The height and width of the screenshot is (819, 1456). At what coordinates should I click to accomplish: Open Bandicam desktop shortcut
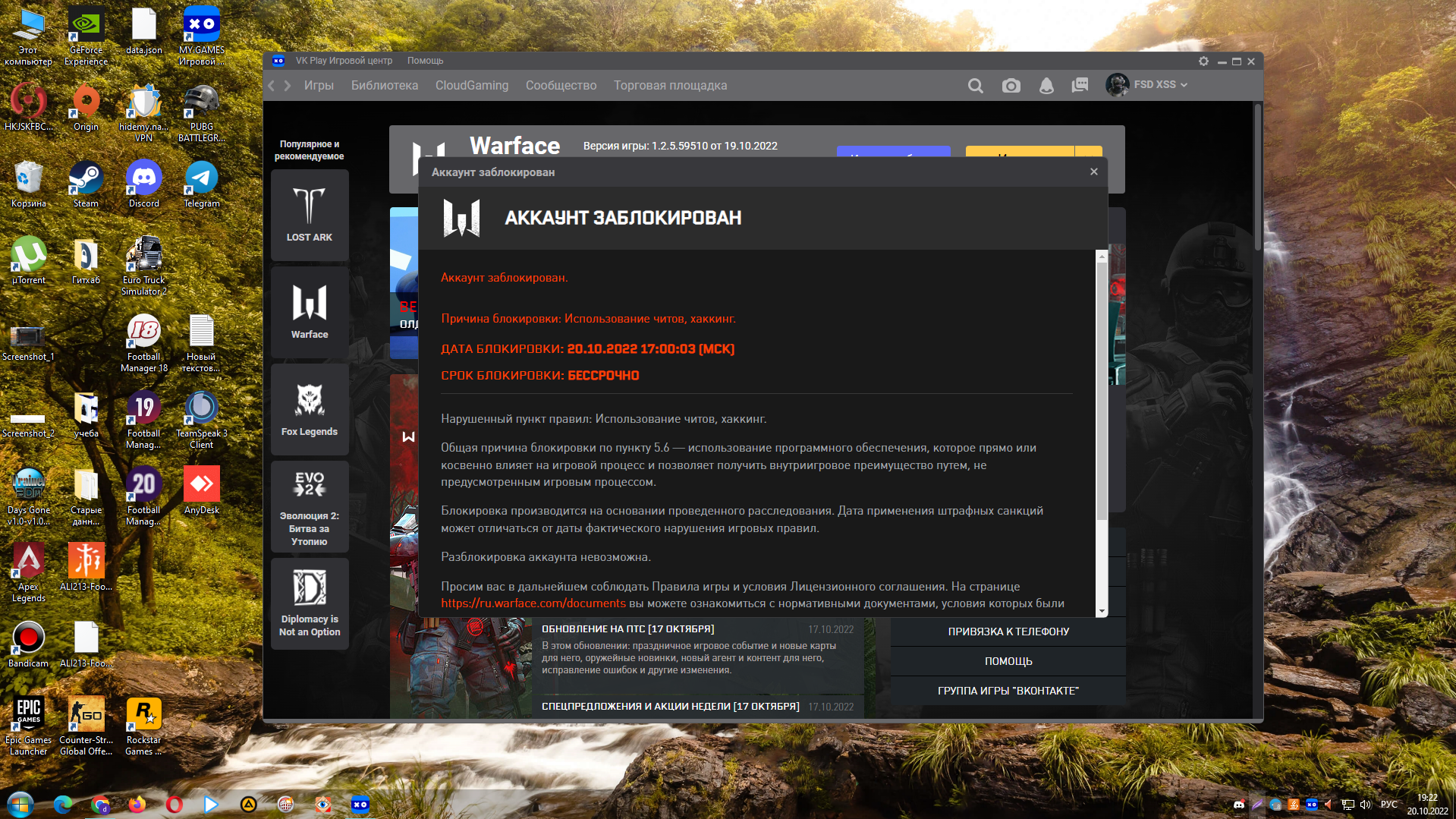(29, 644)
